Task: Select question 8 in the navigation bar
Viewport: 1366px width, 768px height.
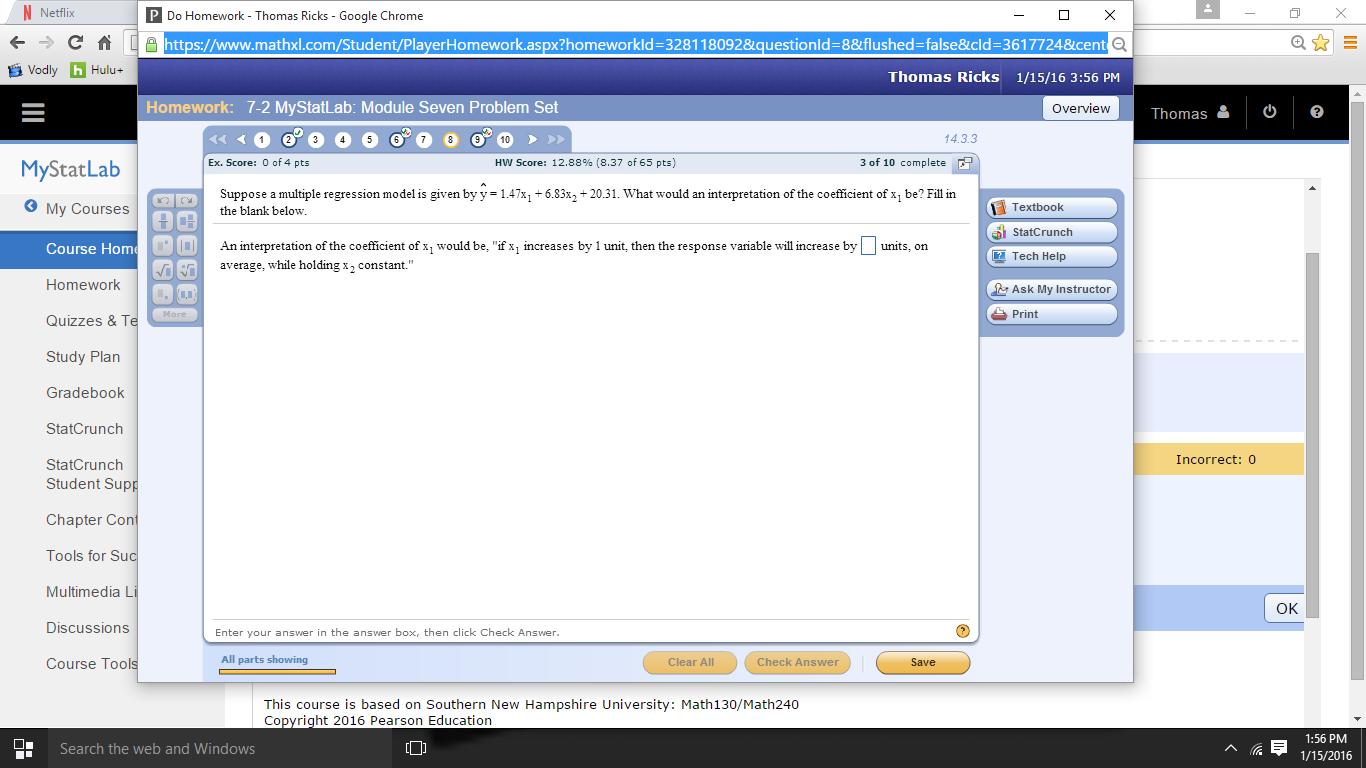Action: (x=452, y=140)
